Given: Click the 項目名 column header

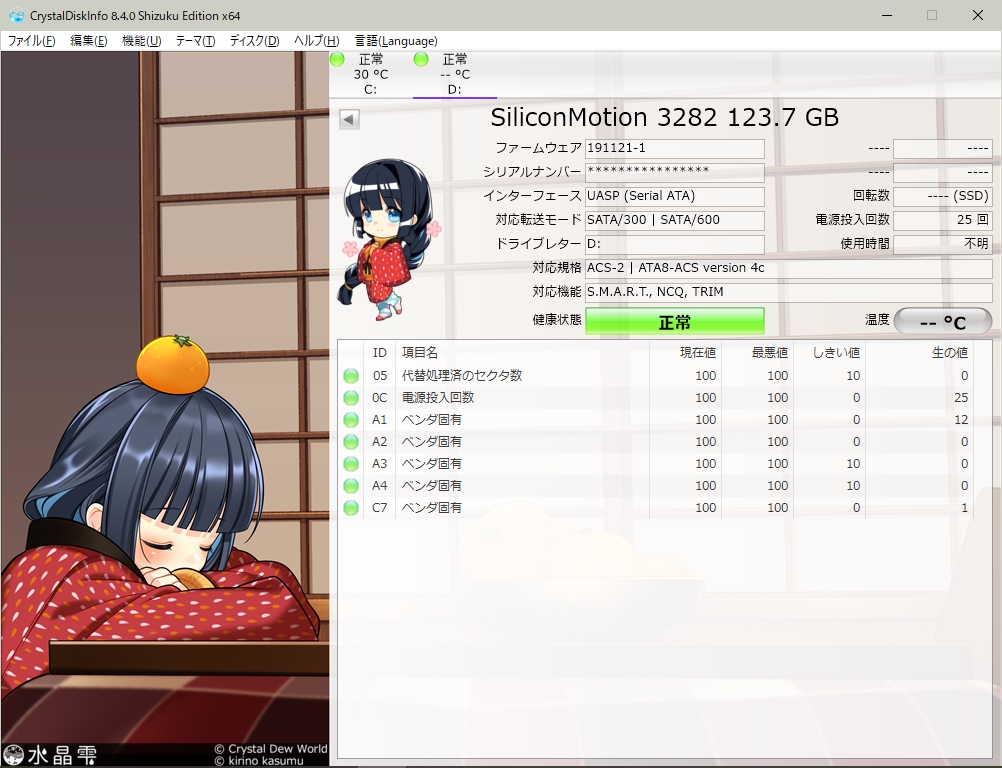Looking at the screenshot, I should 522,353.
